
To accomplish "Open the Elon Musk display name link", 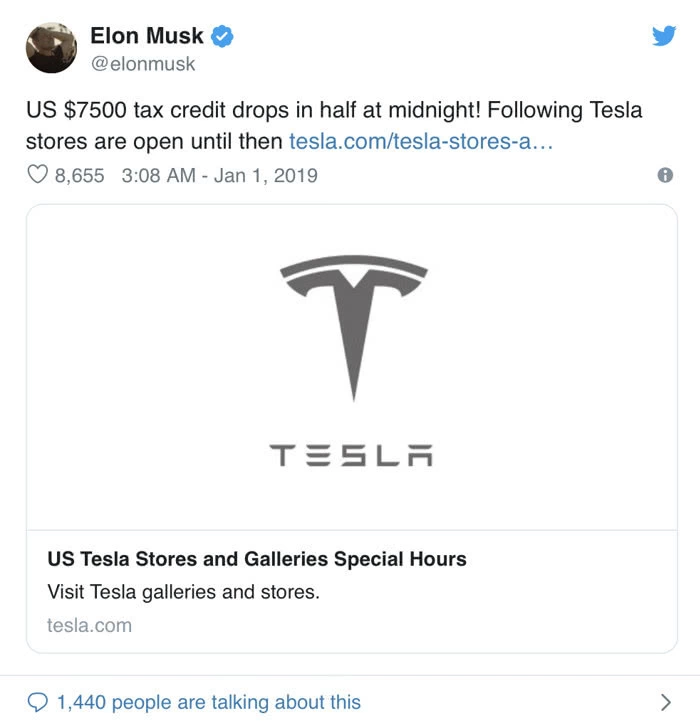I will (x=146, y=36).
